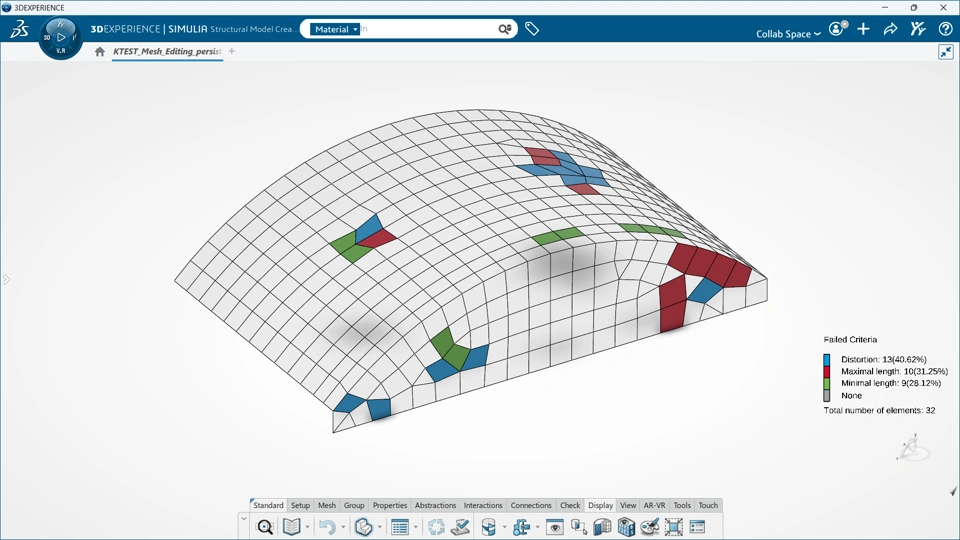Click 'Total number of elements: 32' text
Viewport: 960px width, 540px height.
[x=879, y=410]
